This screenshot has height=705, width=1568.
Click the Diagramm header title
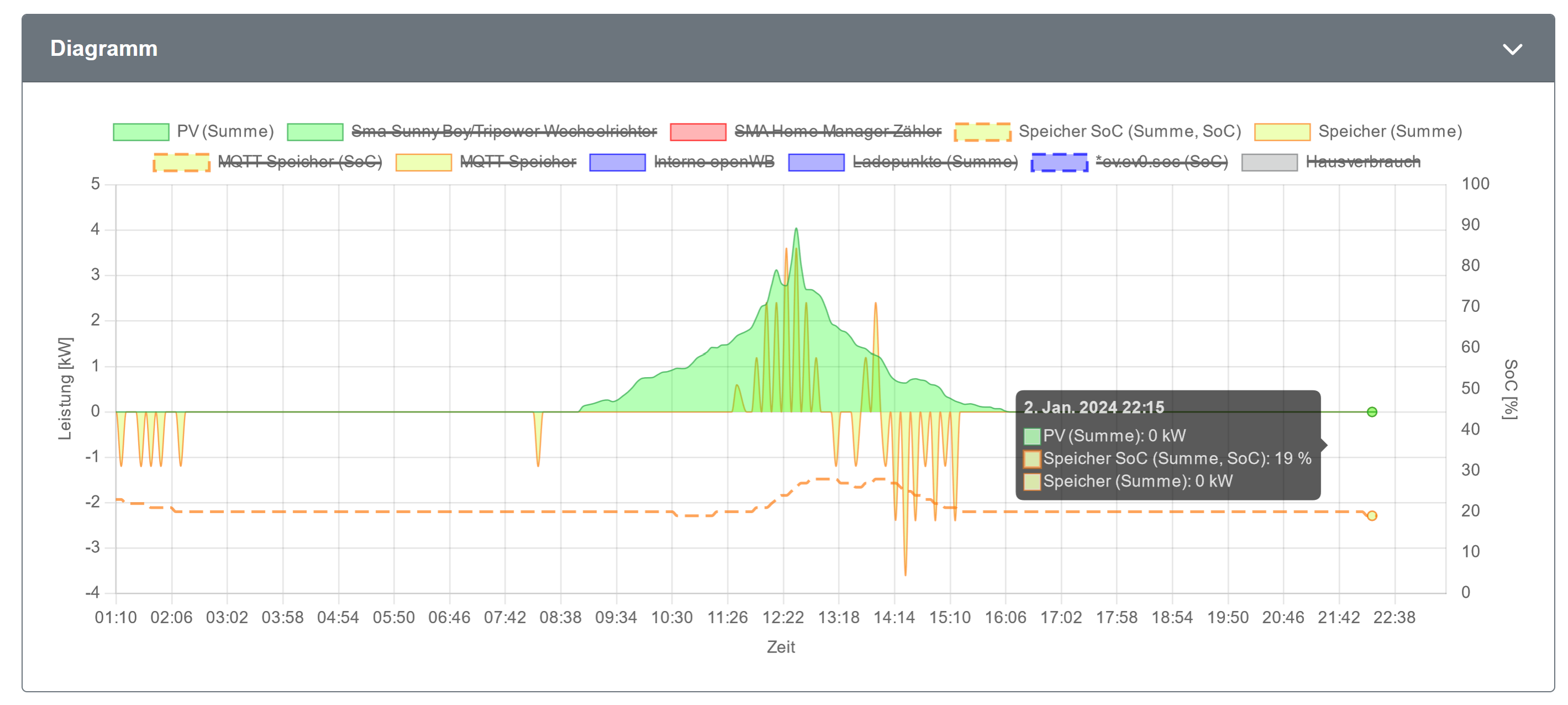click(x=103, y=48)
